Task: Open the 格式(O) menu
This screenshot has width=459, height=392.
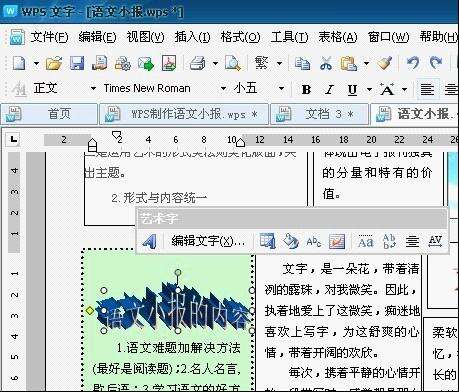Action: click(240, 37)
